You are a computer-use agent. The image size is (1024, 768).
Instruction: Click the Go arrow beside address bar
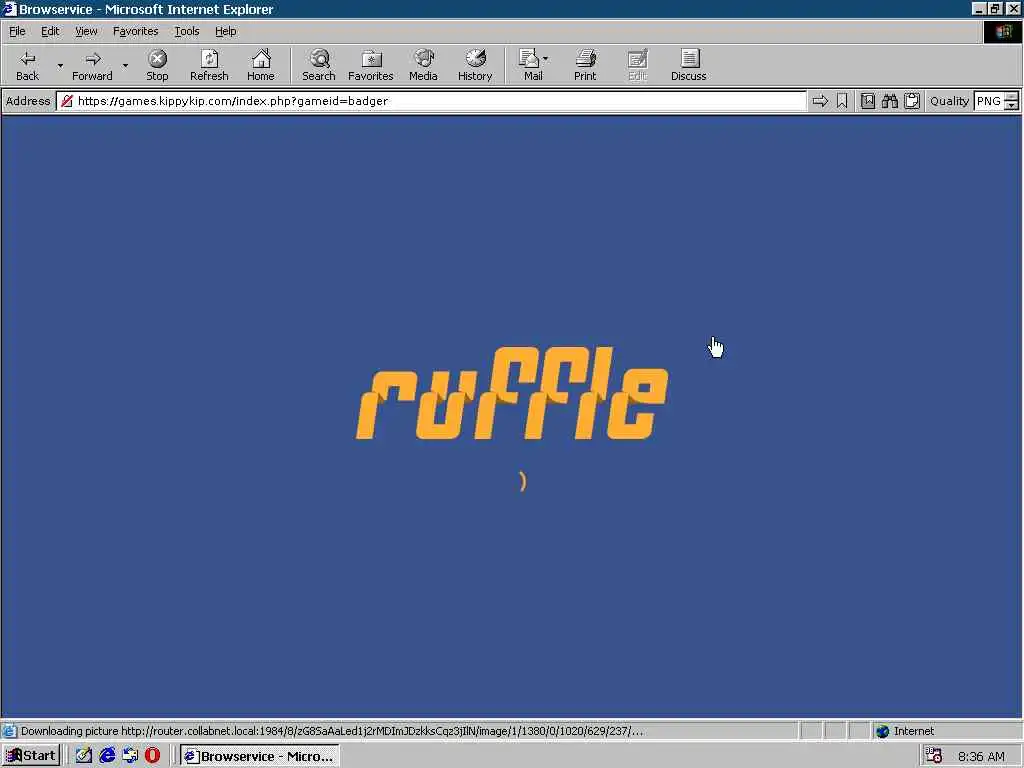(820, 101)
